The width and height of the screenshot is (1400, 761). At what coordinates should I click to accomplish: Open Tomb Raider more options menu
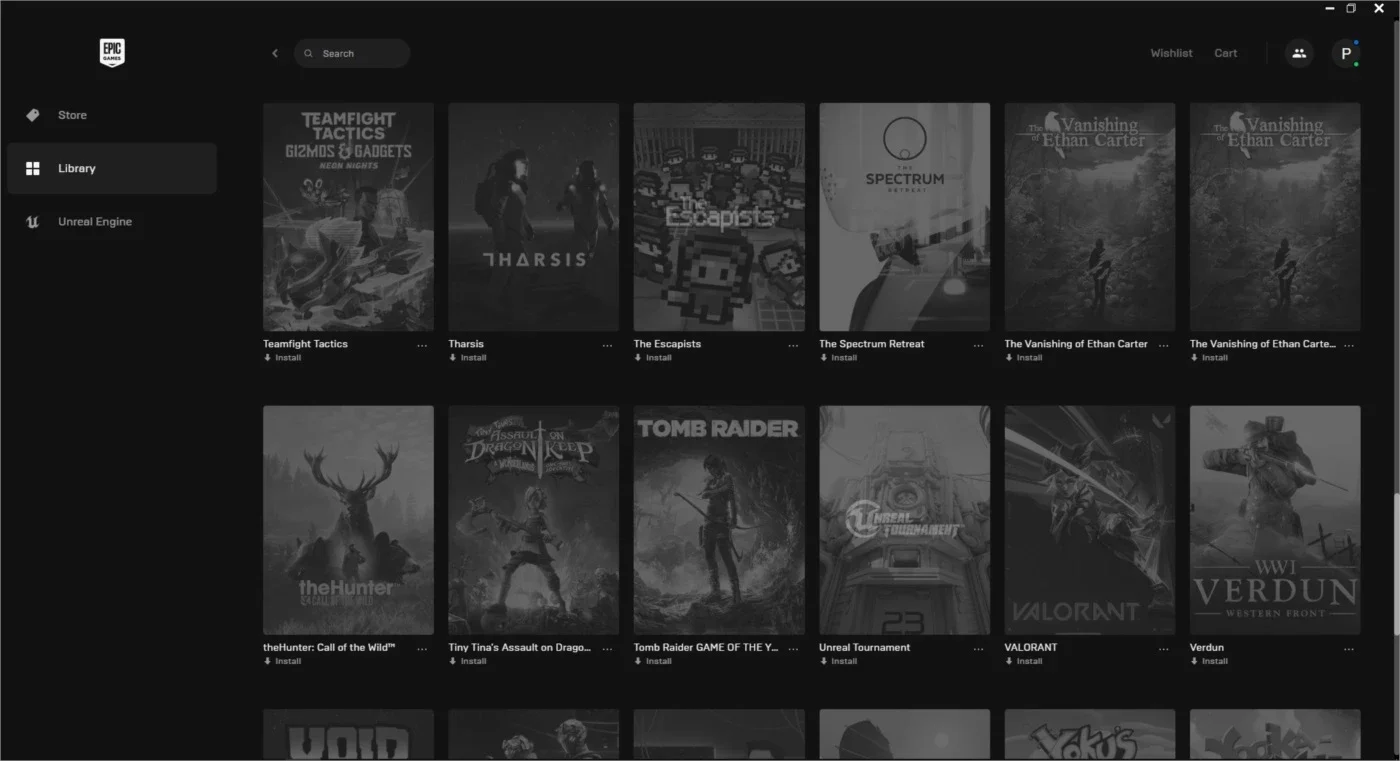point(793,649)
